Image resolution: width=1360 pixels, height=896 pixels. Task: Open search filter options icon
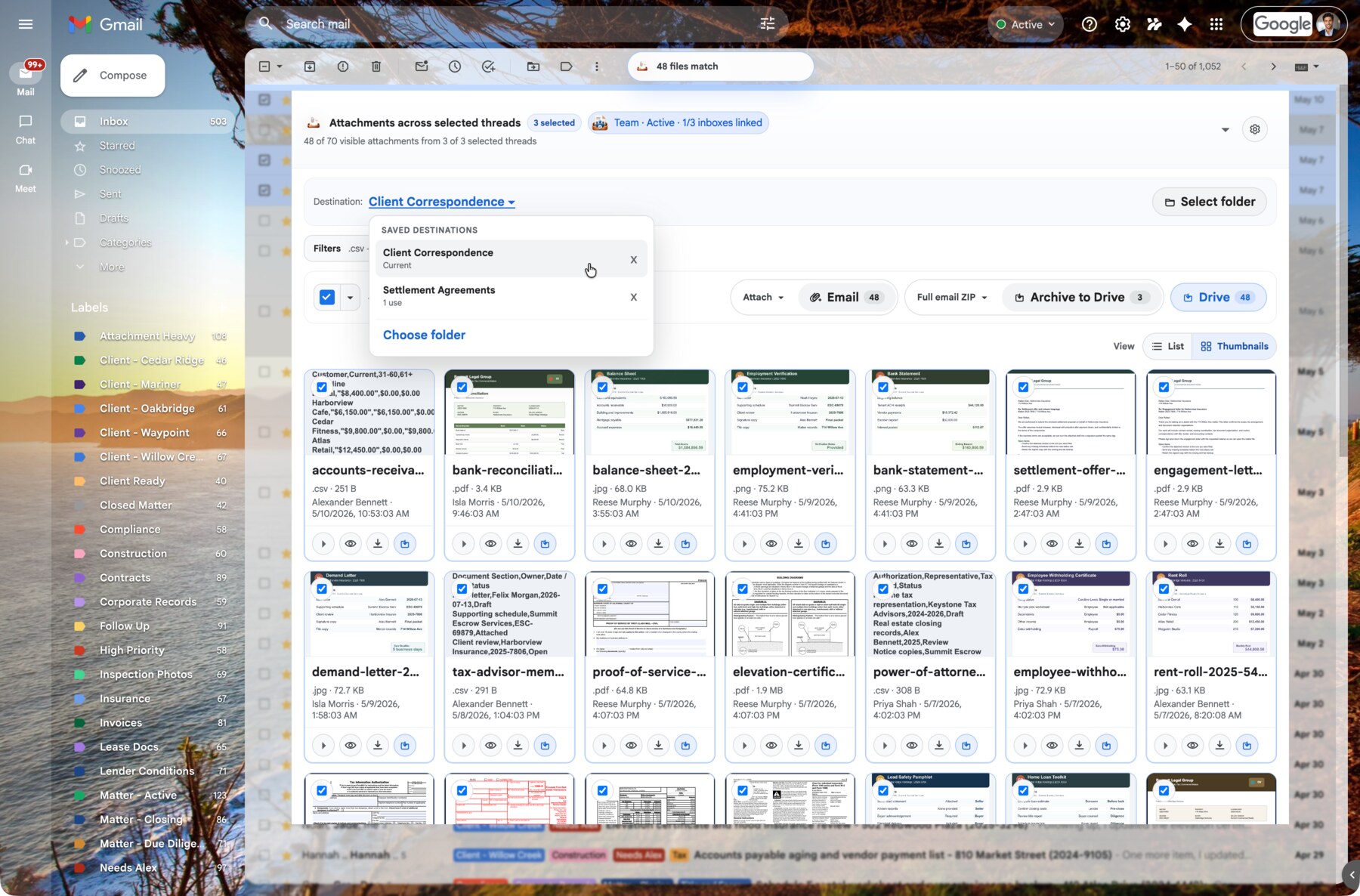click(x=768, y=24)
